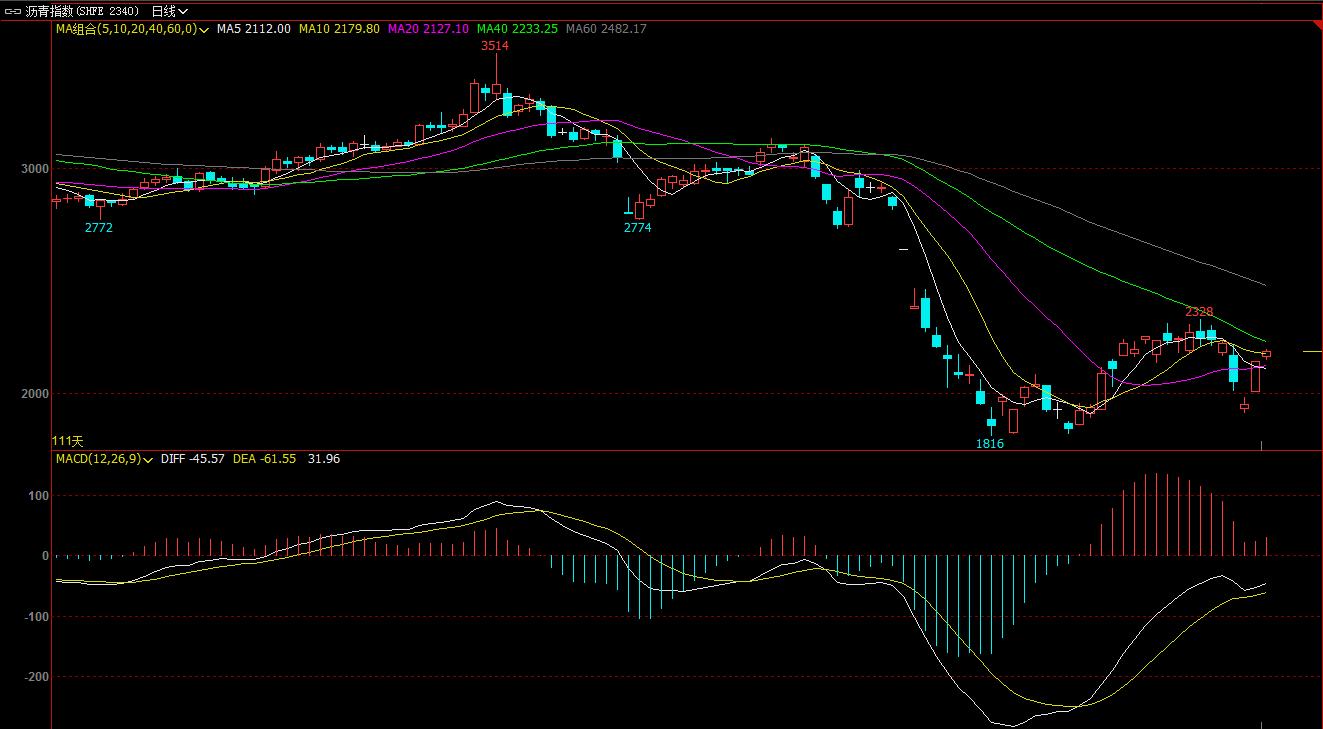Select the gray MA60 2482.17 legend

(x=606, y=29)
